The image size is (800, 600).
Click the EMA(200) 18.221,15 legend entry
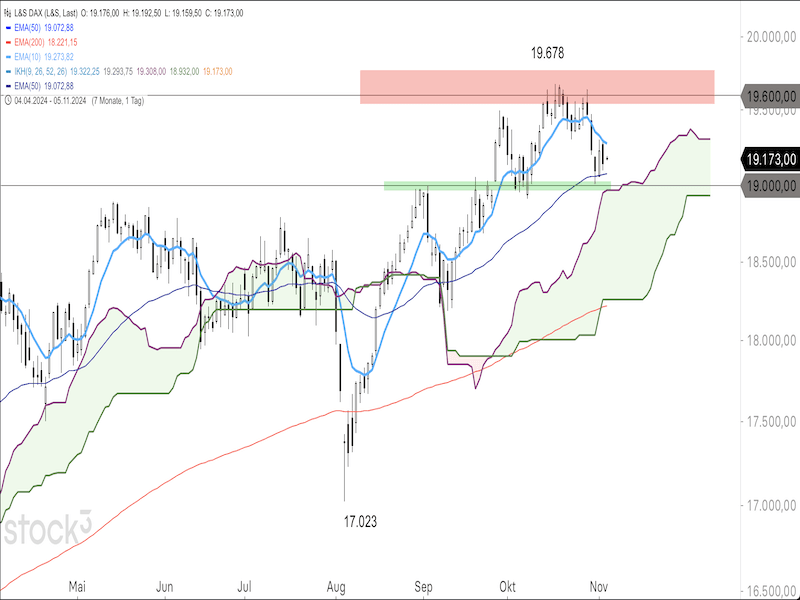pos(45,42)
